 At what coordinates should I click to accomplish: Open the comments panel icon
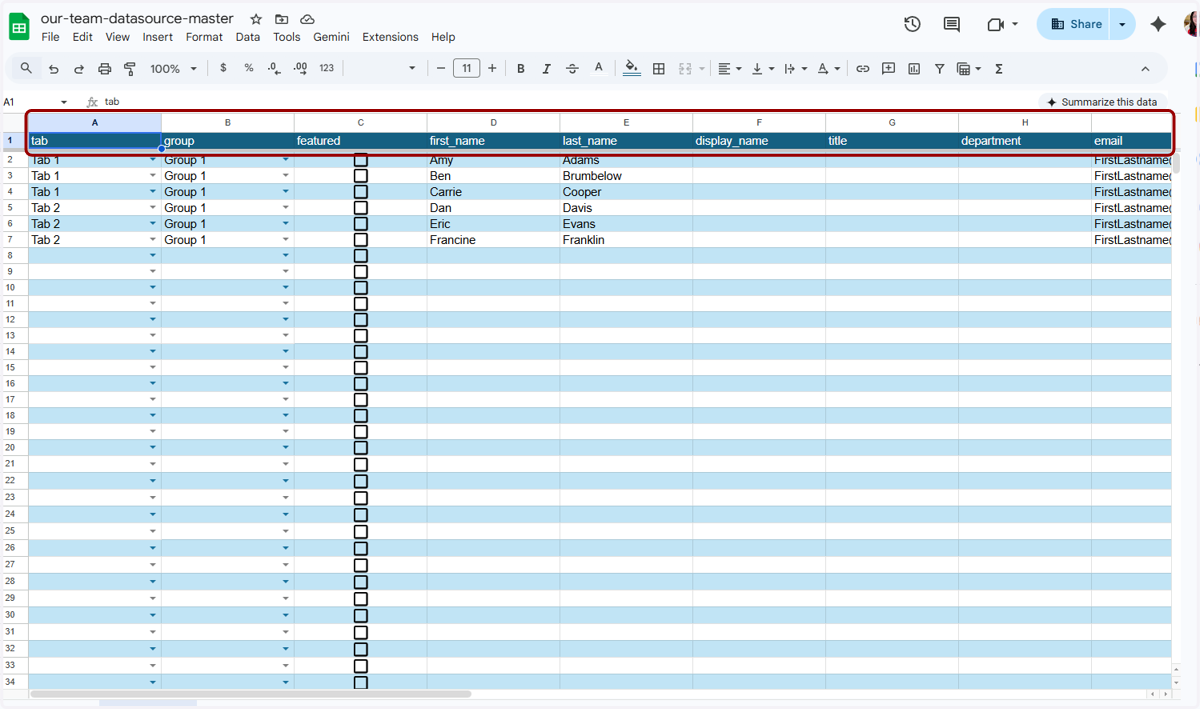tap(952, 24)
